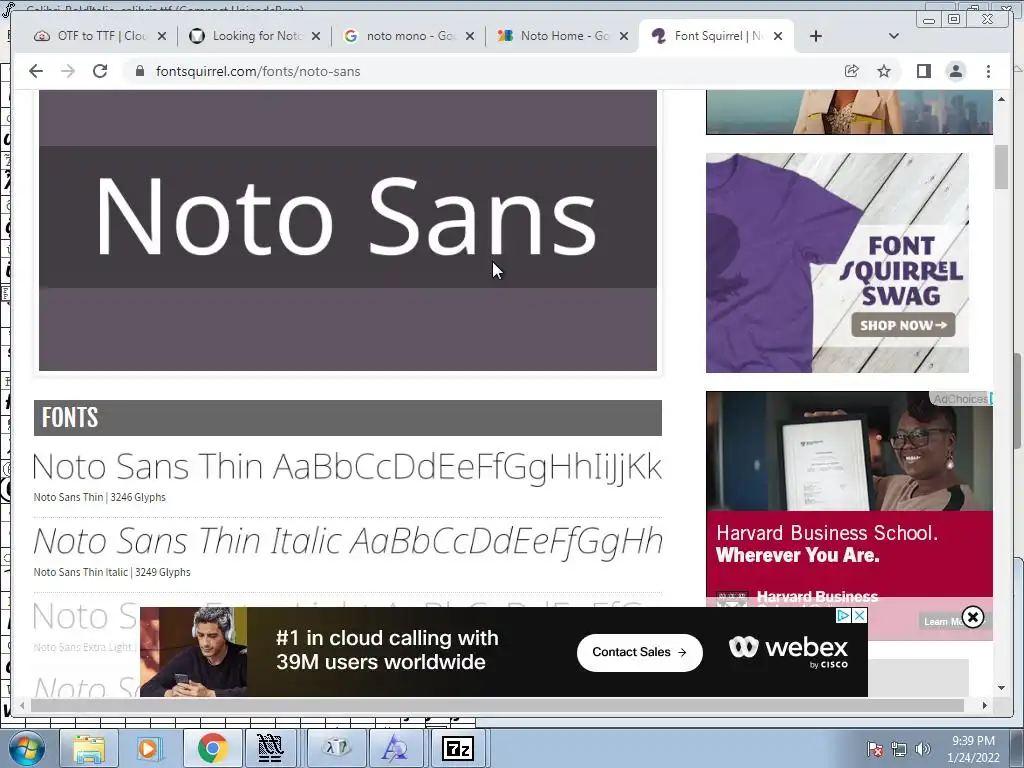Open the Webex ad info triangle

(x=844, y=615)
